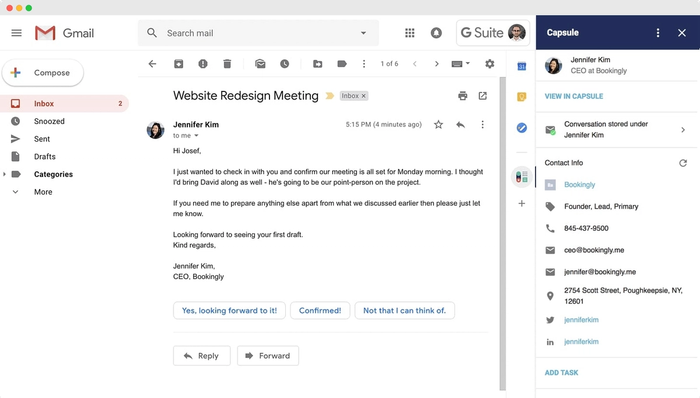Open Google Tasks side panel icon
Image resolution: width=700 pixels, height=398 pixels.
click(521, 128)
